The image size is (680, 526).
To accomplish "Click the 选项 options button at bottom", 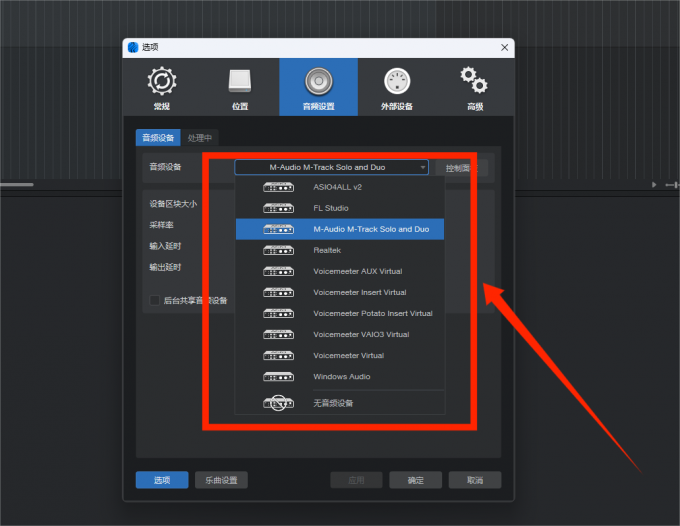I will point(162,480).
